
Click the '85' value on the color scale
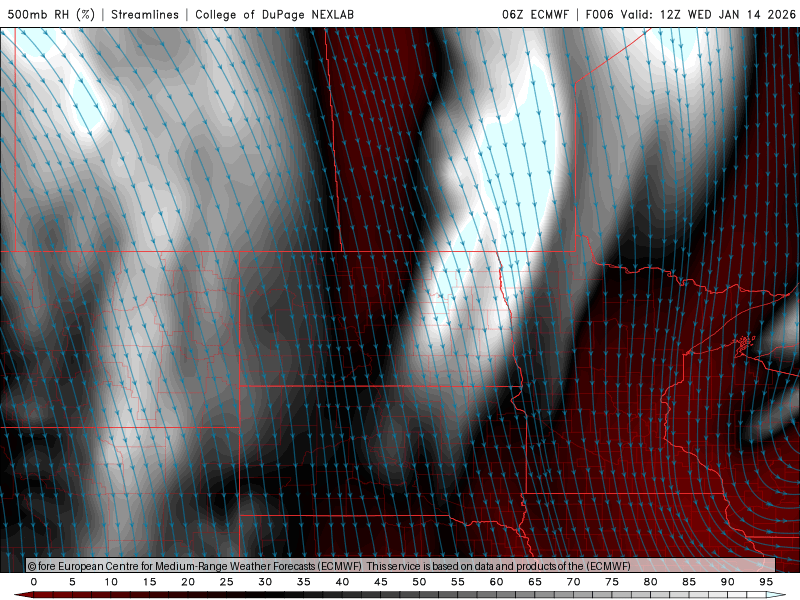tap(689, 582)
